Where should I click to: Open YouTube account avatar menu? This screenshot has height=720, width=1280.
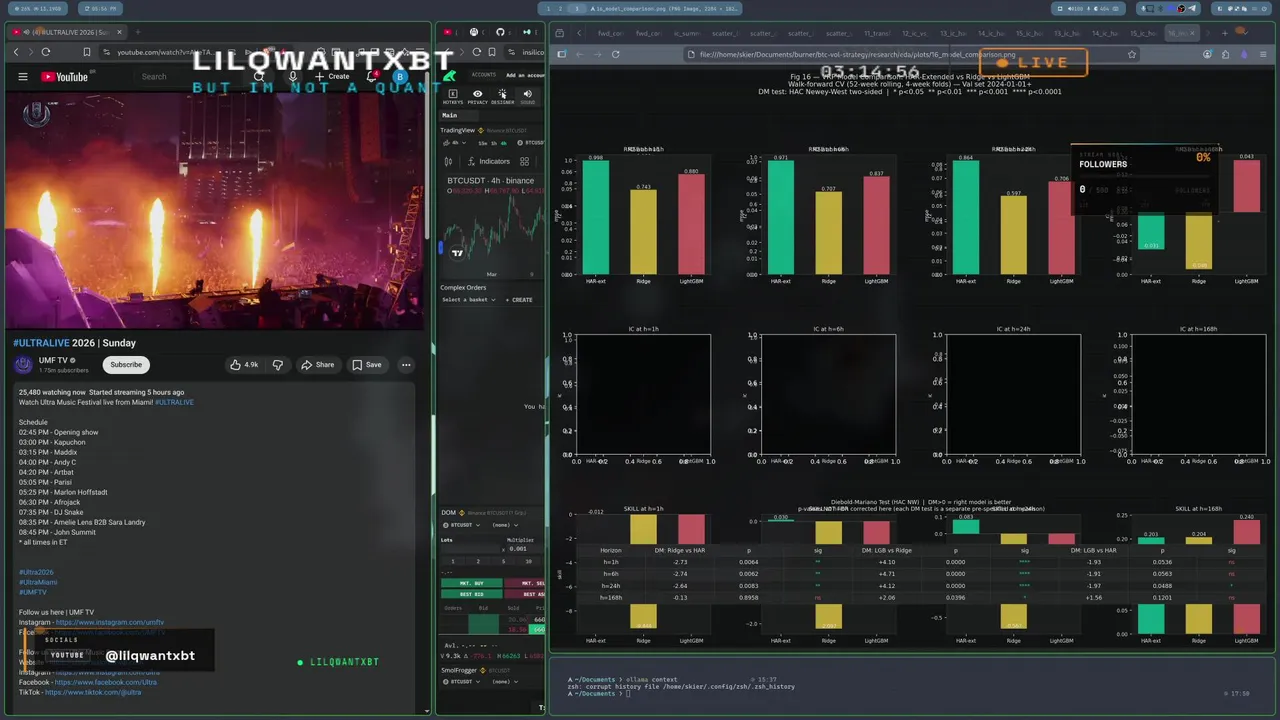point(400,76)
